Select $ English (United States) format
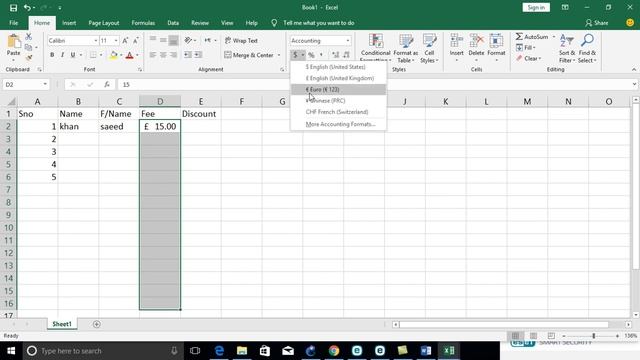 338,67
